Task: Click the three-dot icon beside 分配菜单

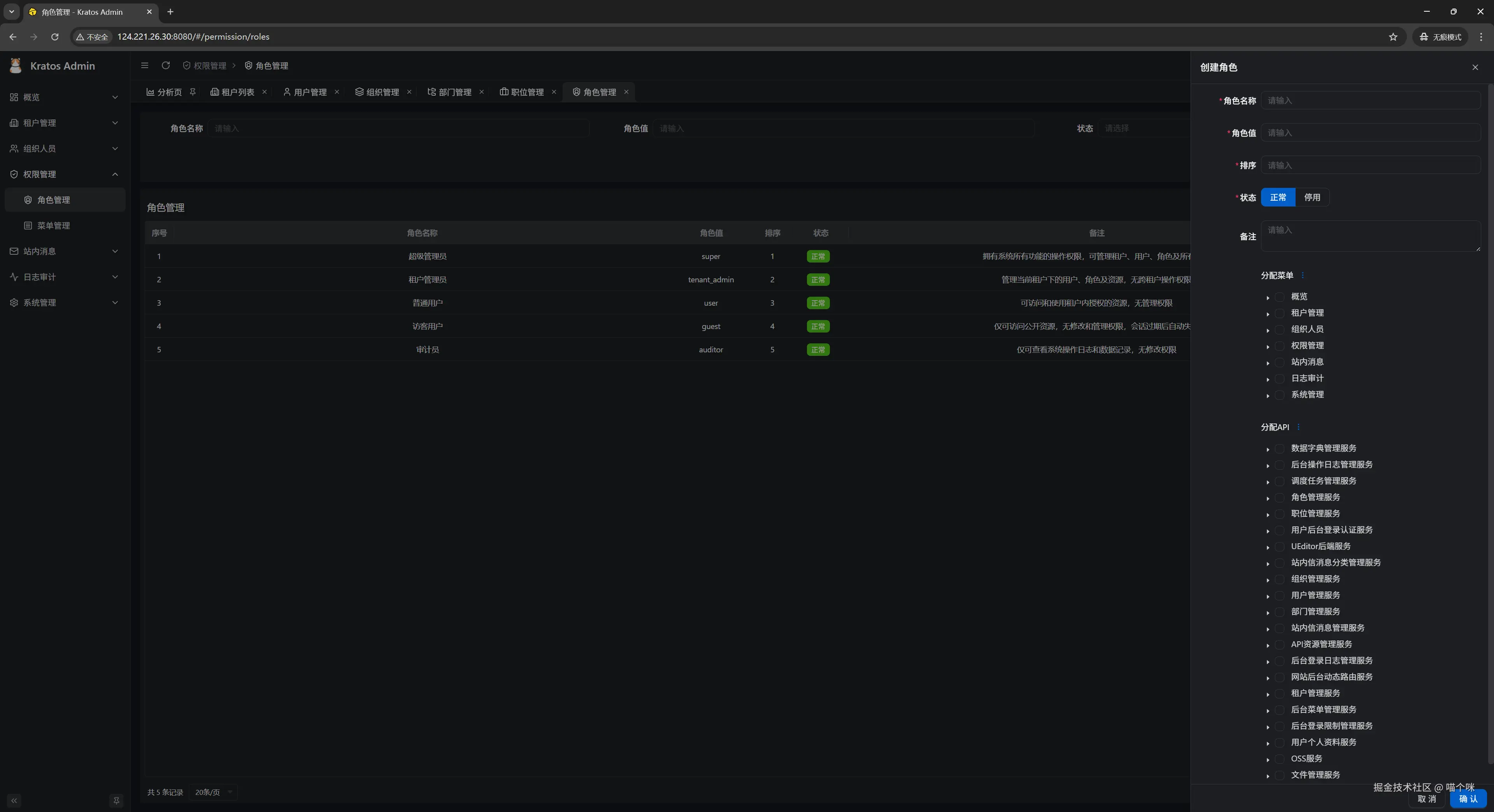Action: pyautogui.click(x=1302, y=275)
